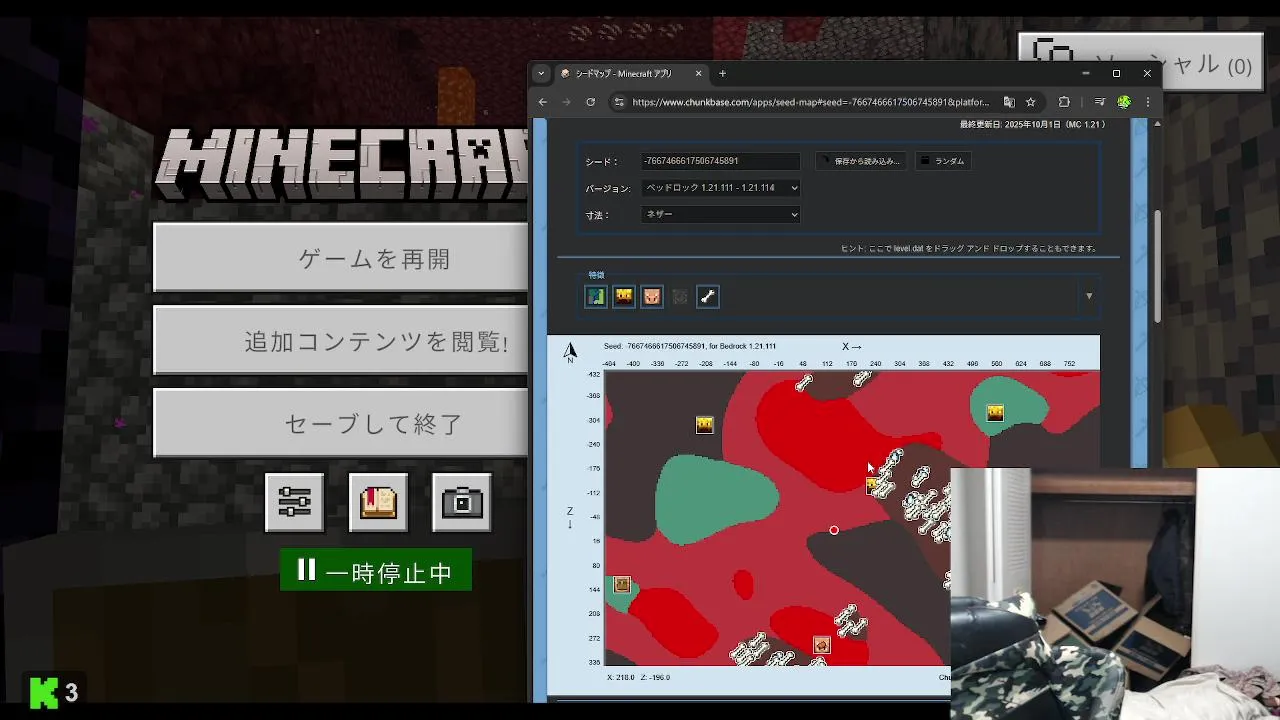Go back in the browser
This screenshot has height=720, width=1280.
(543, 102)
